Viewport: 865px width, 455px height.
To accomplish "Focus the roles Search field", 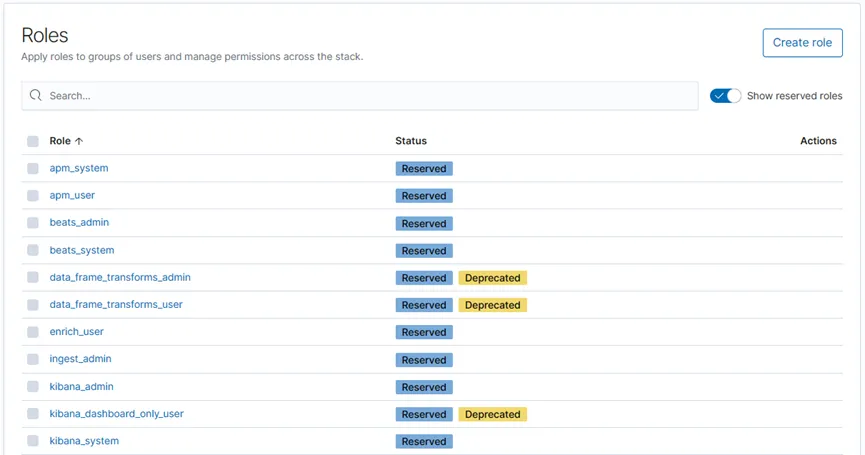I will pos(360,96).
